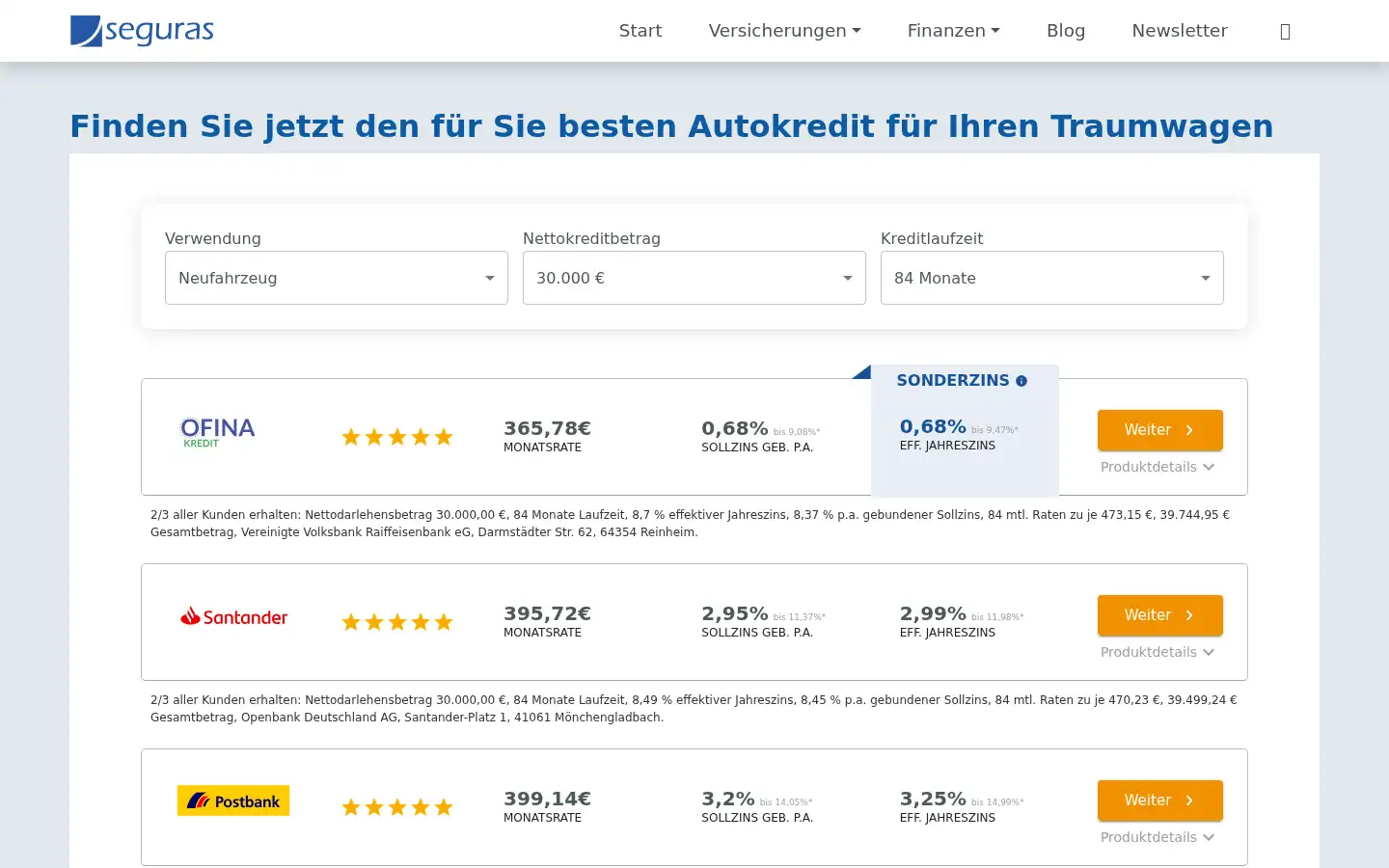The image size is (1389, 868).
Task: Click Weiter for the Santander offer
Action: [x=1160, y=615]
